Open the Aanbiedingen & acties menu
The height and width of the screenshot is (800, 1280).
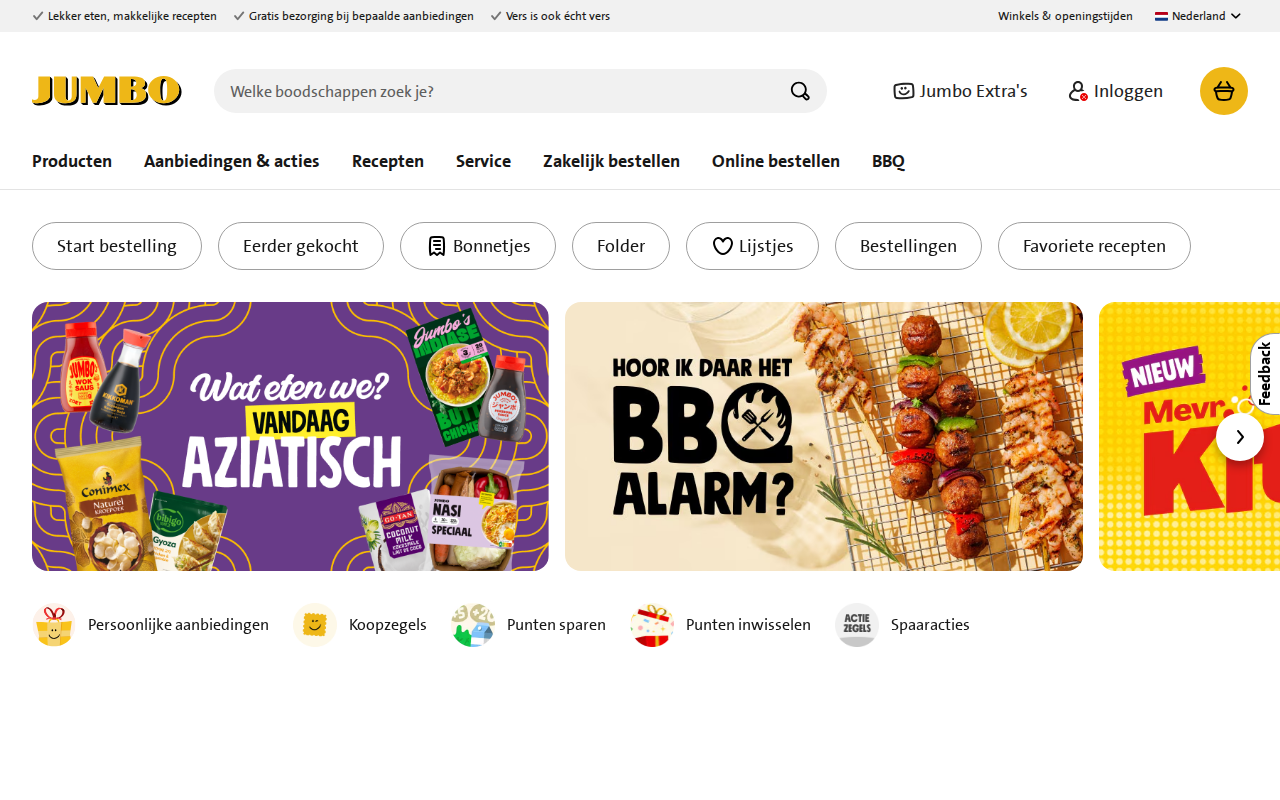(x=232, y=161)
